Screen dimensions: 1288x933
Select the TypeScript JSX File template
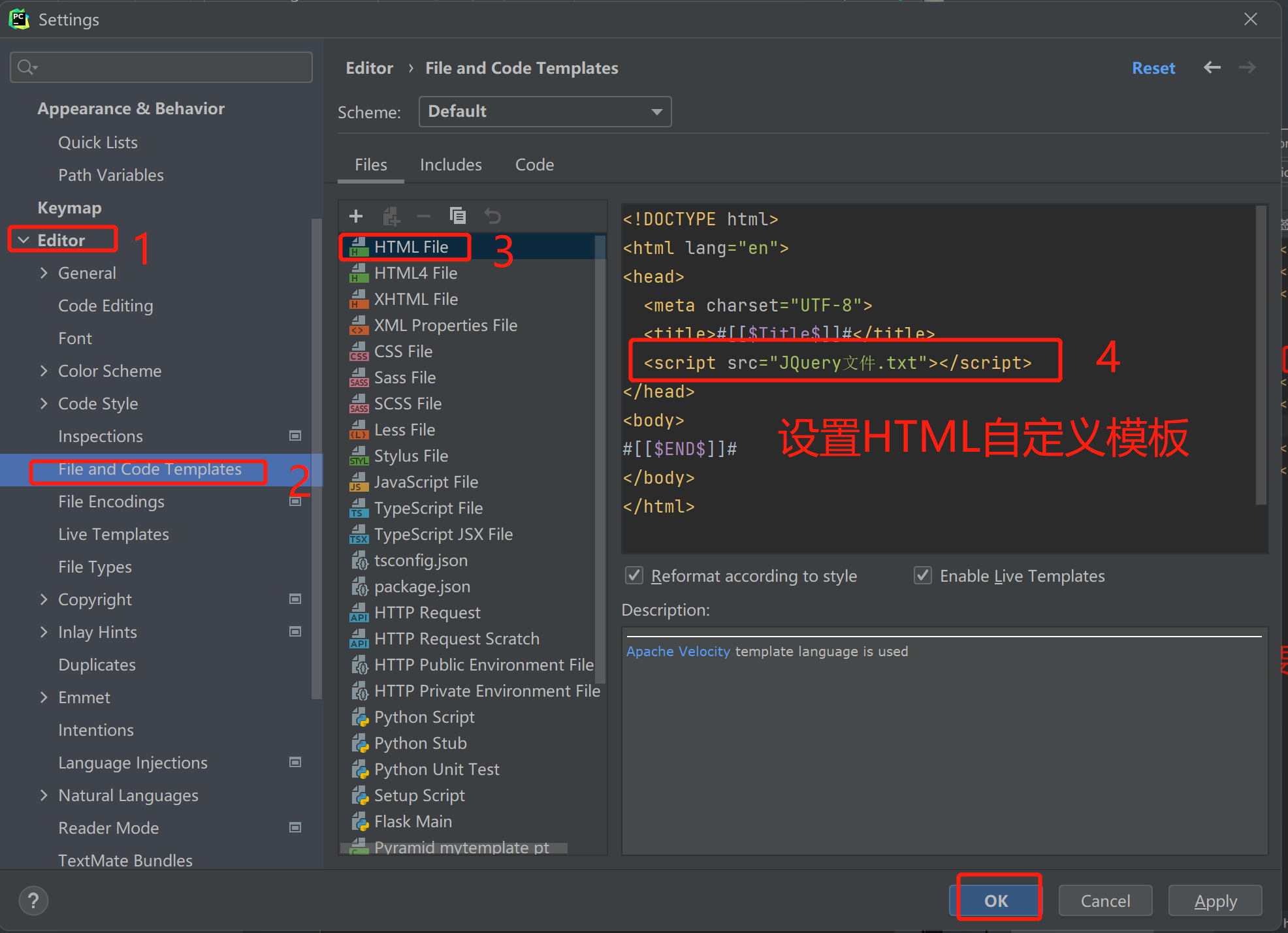[x=473, y=534]
